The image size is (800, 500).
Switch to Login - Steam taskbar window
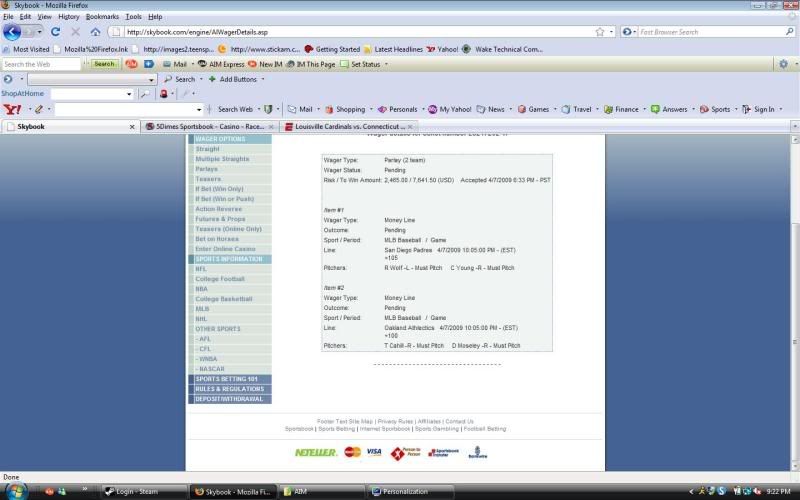(x=144, y=492)
